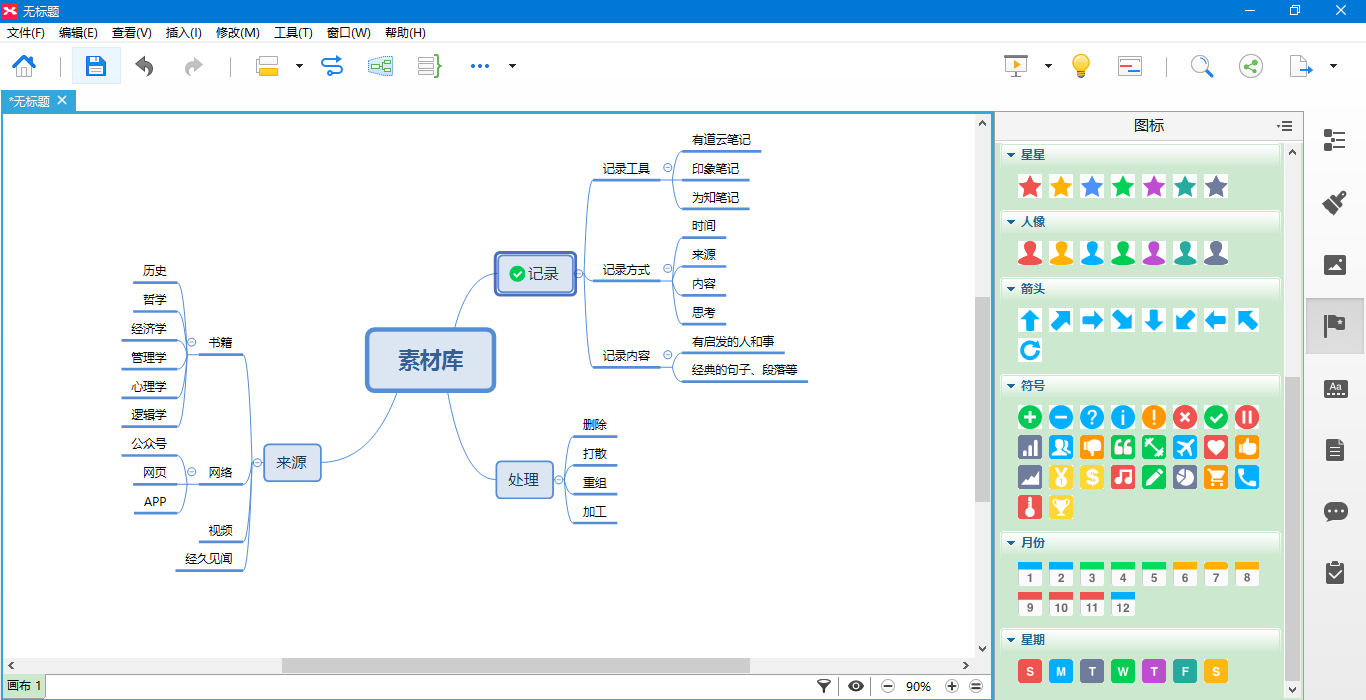The width and height of the screenshot is (1366, 700).
Task: Open the 文件(F) menu
Action: (26, 33)
